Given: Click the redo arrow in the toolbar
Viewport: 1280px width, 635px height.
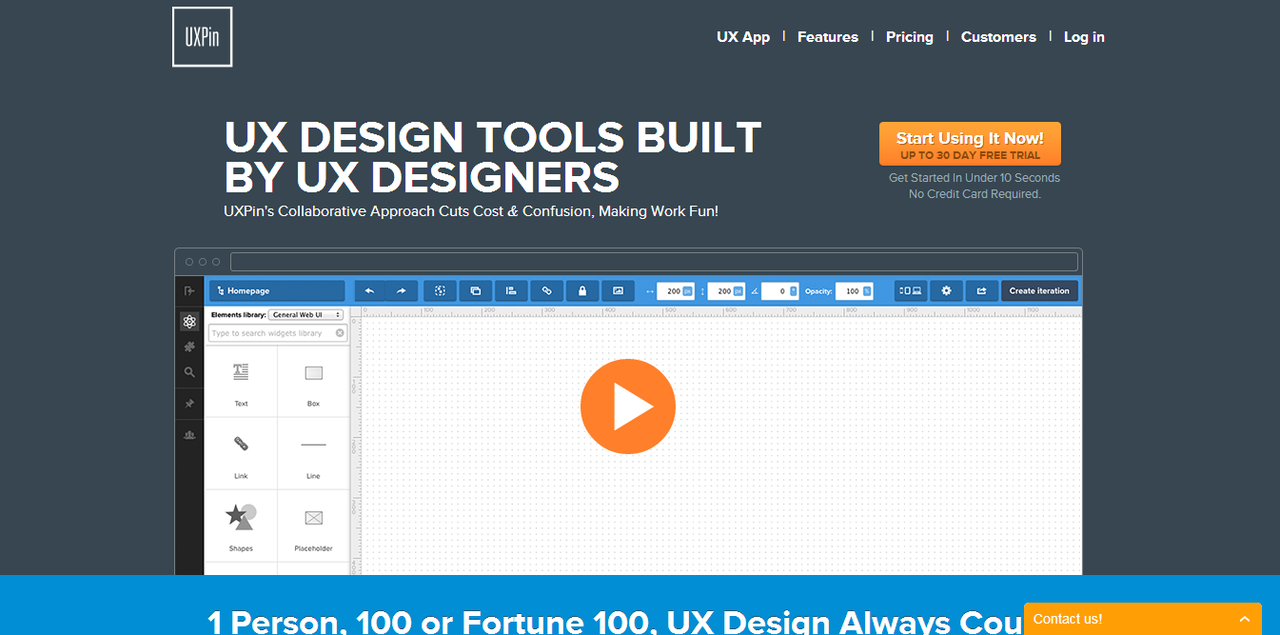Looking at the screenshot, I should [x=401, y=291].
